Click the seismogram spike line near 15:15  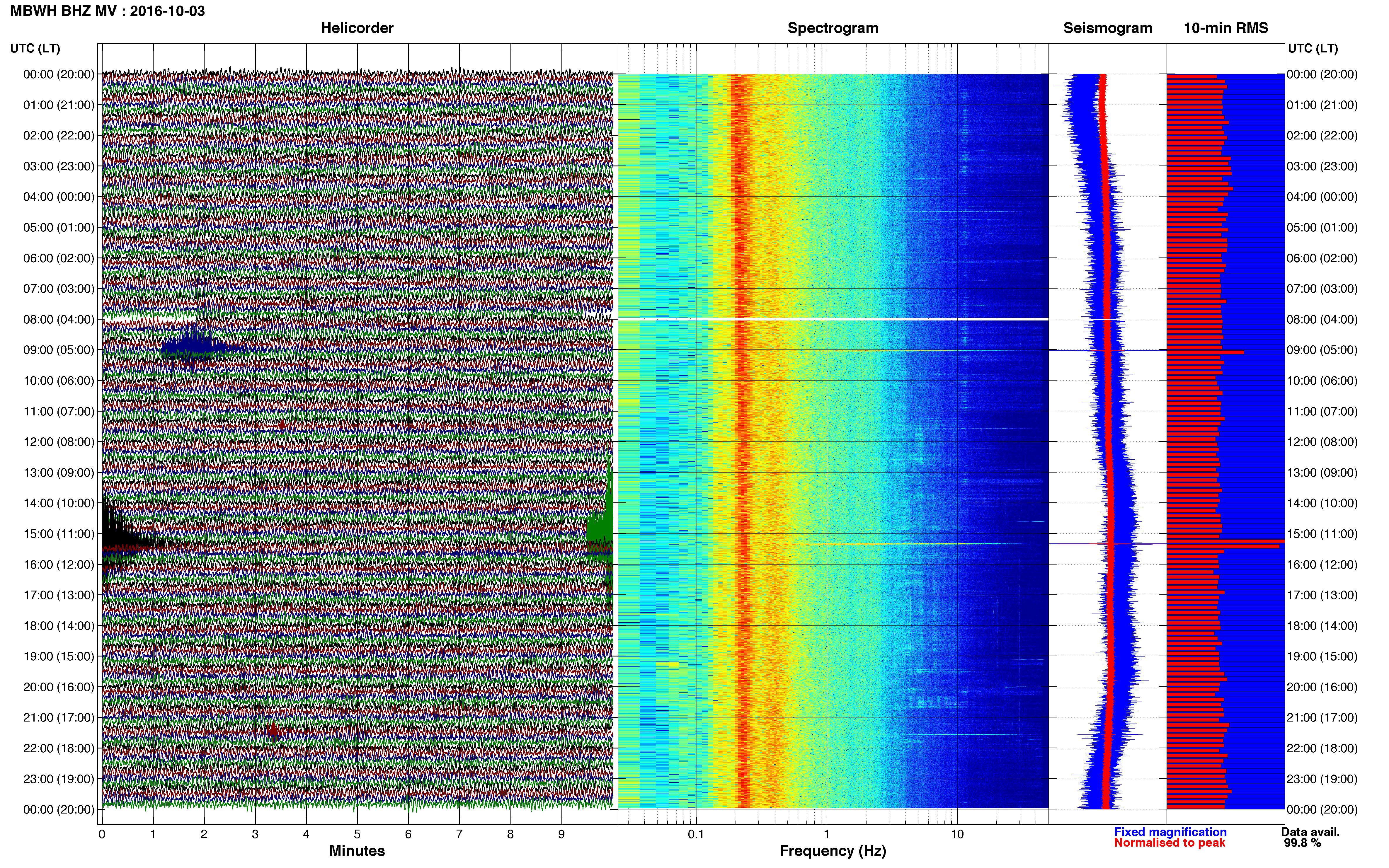(x=1108, y=543)
